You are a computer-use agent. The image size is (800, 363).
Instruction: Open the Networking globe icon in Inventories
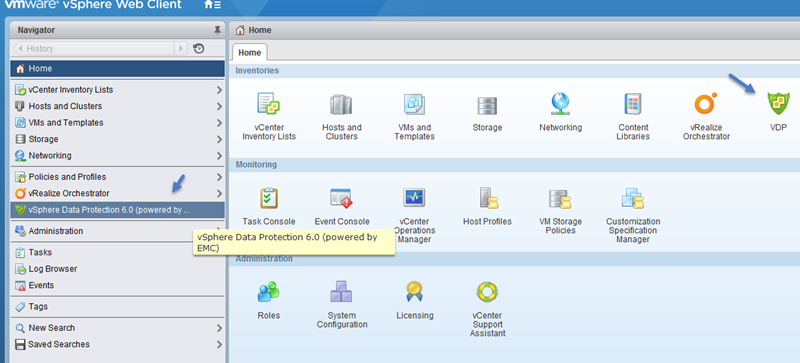tap(560, 104)
